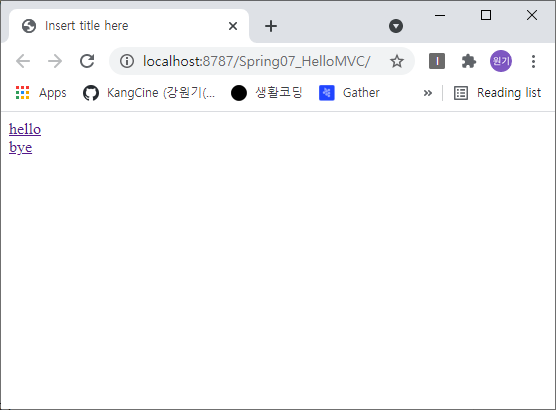This screenshot has width=556, height=410.
Task: View site information icon in address bar
Action: click(x=127, y=61)
